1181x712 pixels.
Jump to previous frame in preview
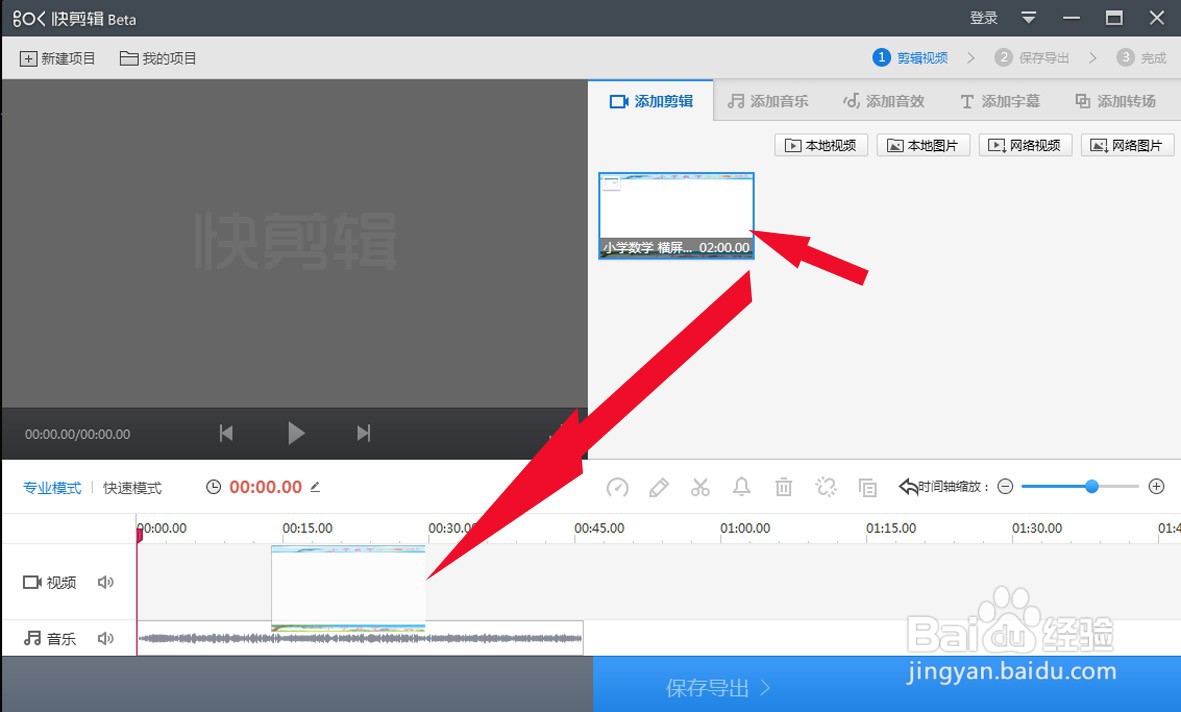[x=226, y=433]
